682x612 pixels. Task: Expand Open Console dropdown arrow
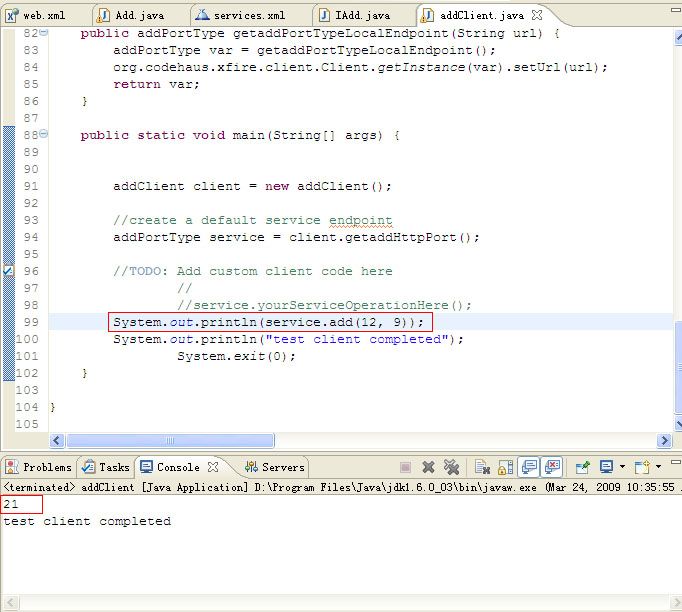pyautogui.click(x=659, y=467)
